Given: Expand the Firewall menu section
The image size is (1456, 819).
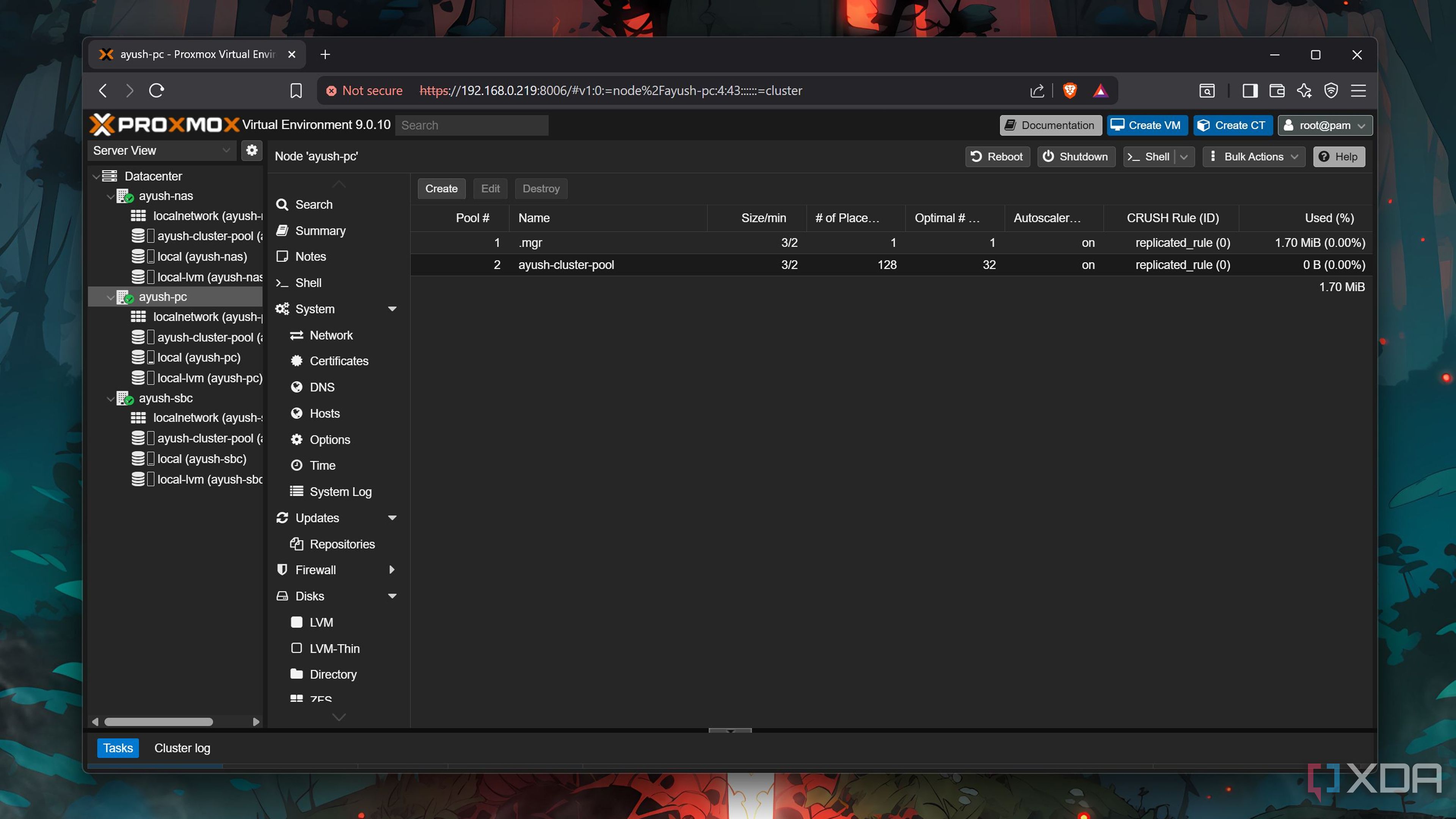Looking at the screenshot, I should tap(392, 570).
